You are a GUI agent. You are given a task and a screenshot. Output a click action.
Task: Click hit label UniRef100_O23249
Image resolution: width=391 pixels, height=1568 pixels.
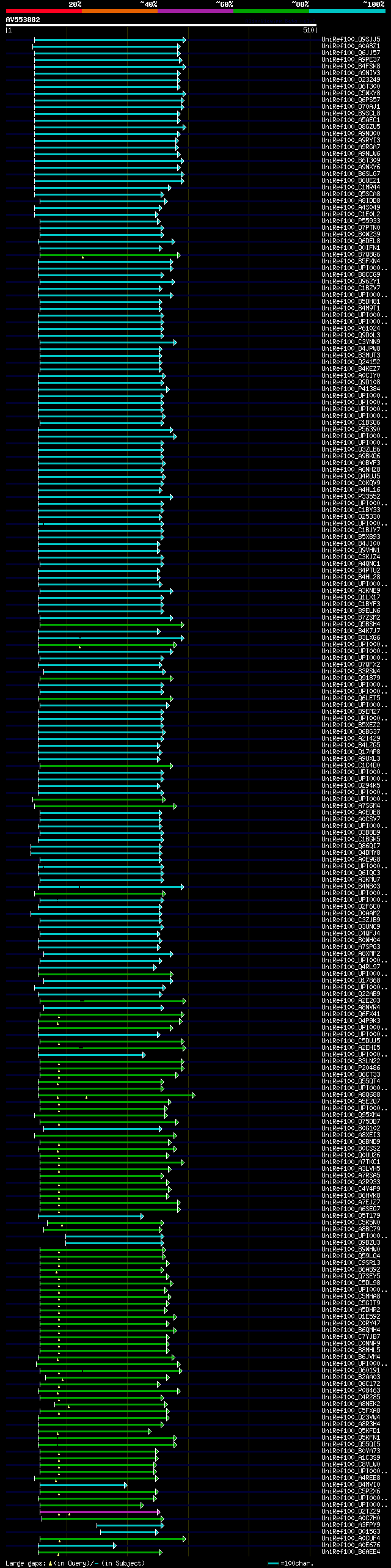pyautogui.click(x=351, y=80)
